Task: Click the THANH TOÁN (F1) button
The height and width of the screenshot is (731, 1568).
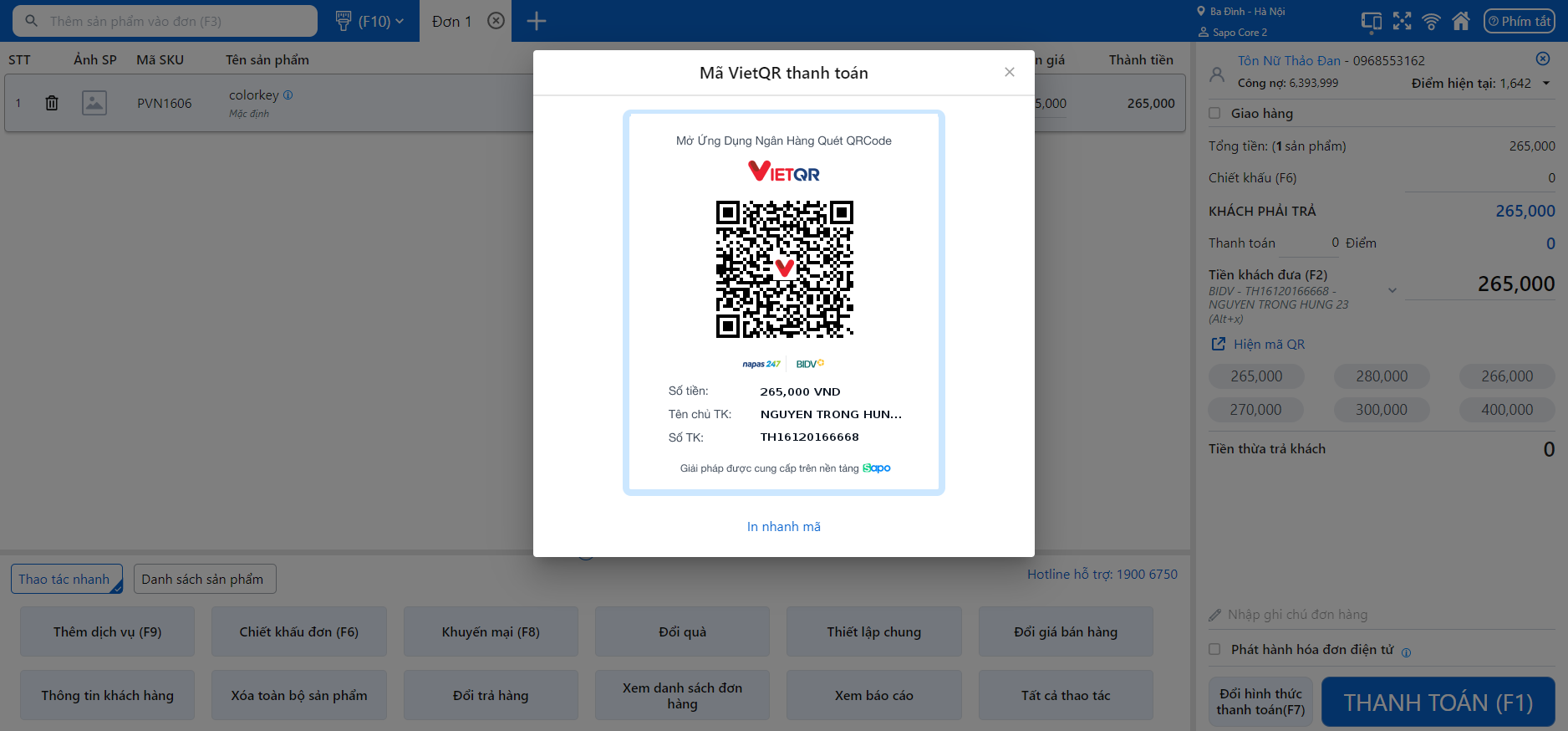Action: (1438, 702)
